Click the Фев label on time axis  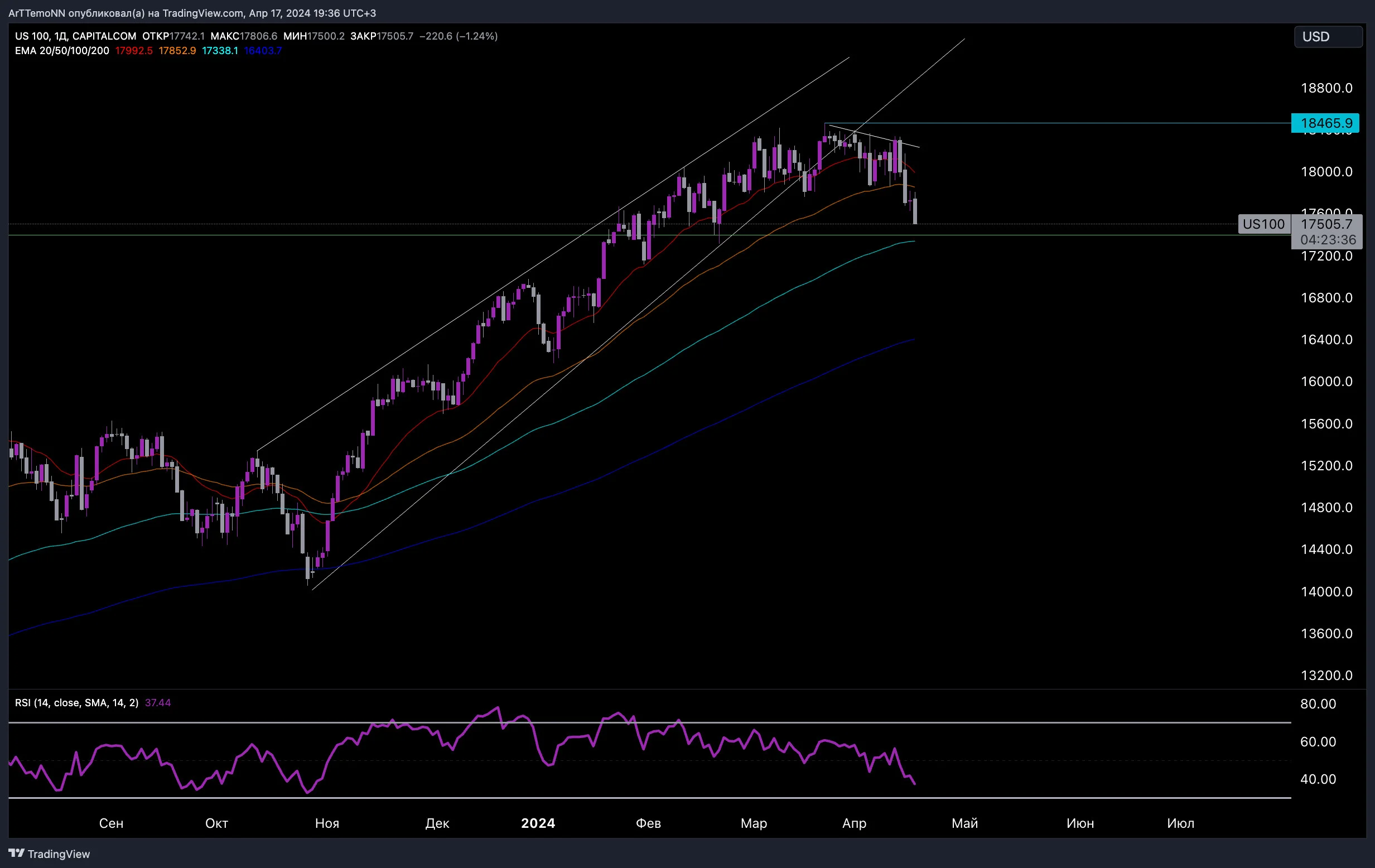coord(649,823)
